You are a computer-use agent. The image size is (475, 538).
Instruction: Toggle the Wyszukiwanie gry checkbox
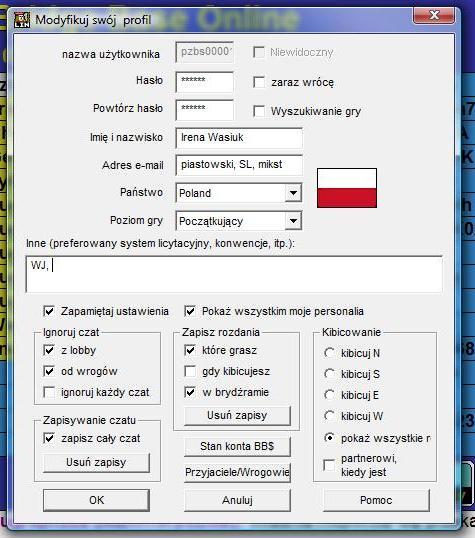pyautogui.click(x=259, y=111)
